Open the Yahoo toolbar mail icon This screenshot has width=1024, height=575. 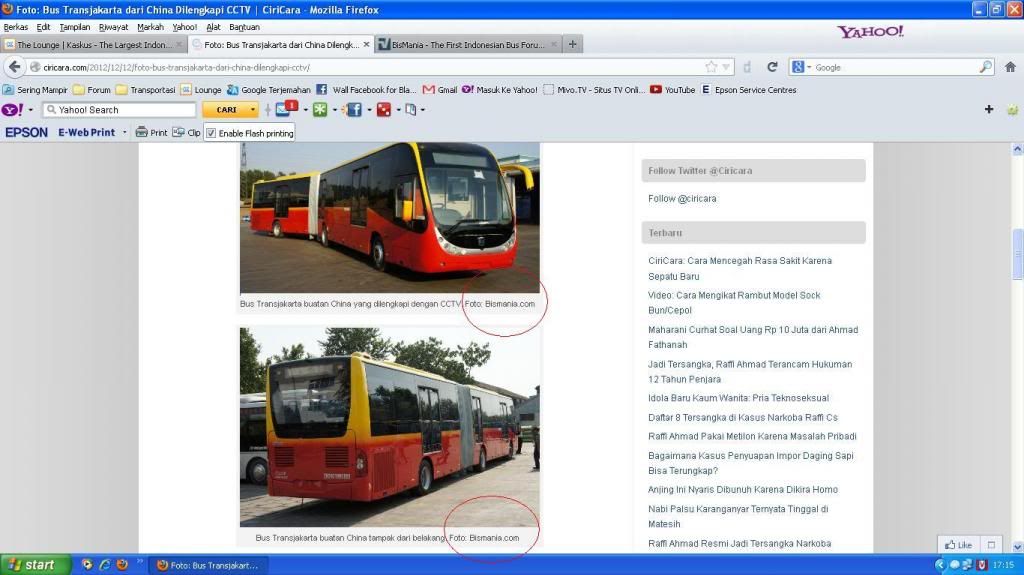click(x=284, y=109)
